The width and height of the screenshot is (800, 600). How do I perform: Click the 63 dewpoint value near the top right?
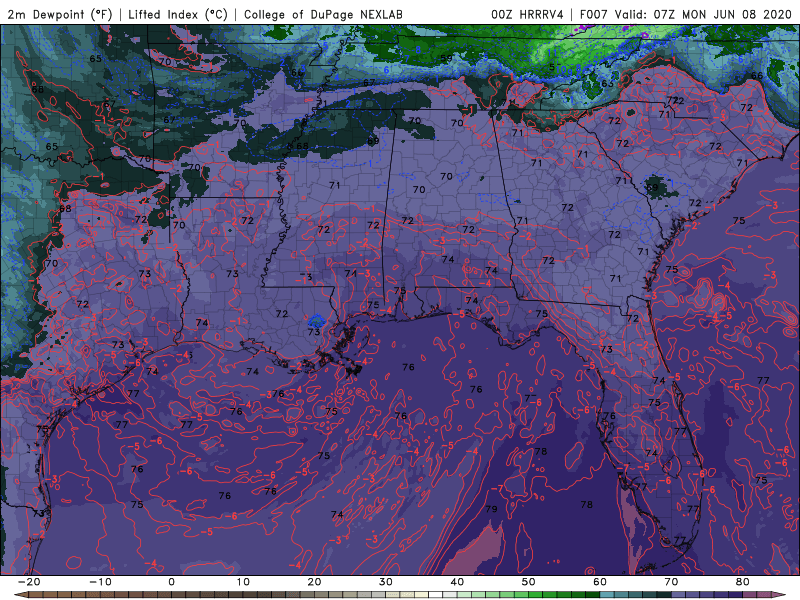coord(608,83)
